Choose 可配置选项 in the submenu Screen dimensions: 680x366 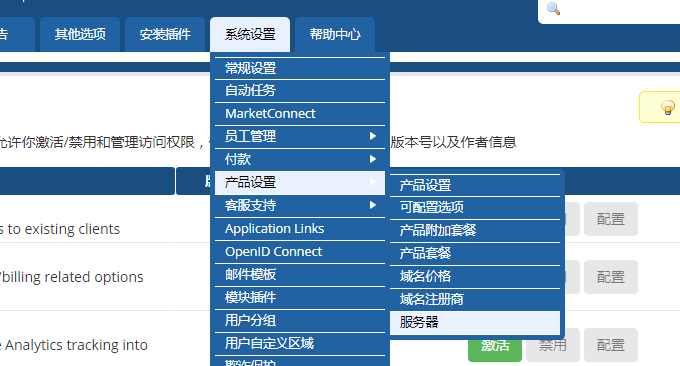[475, 207]
